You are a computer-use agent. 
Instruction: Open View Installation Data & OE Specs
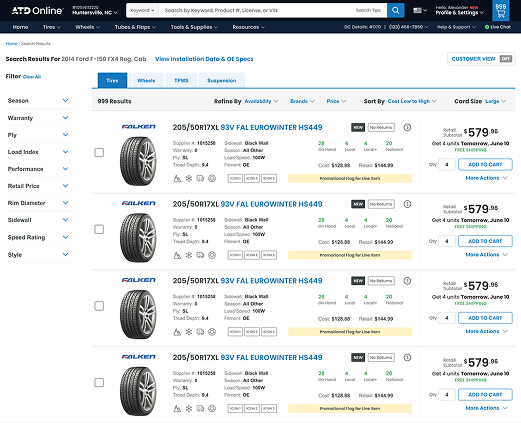[x=204, y=59]
